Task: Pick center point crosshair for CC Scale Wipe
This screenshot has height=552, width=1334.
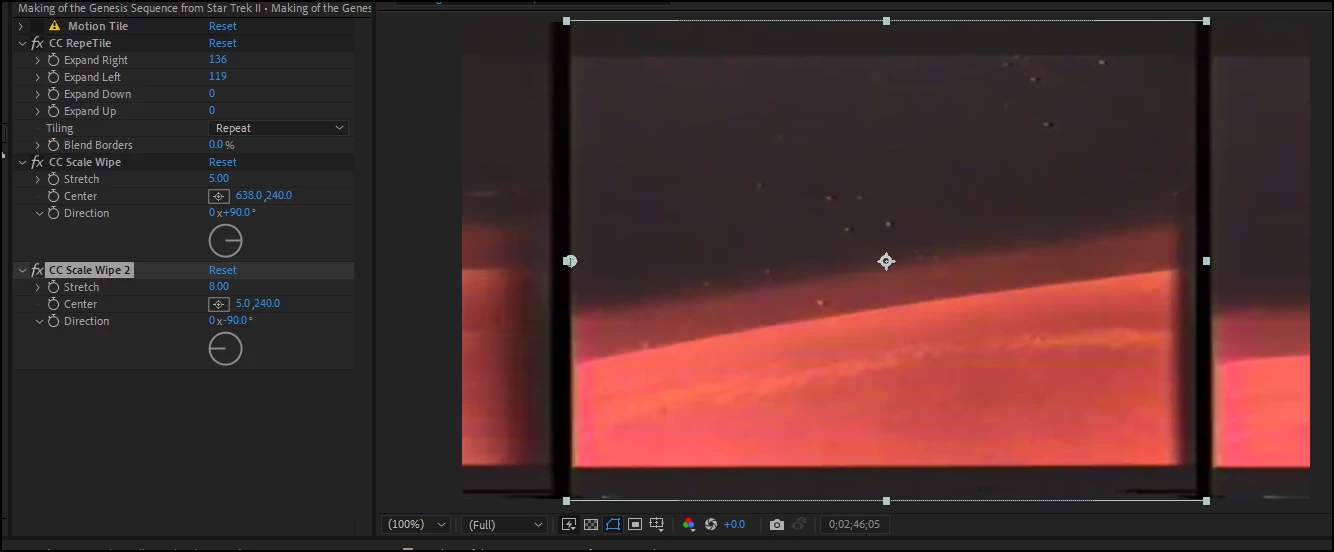Action: pos(219,196)
